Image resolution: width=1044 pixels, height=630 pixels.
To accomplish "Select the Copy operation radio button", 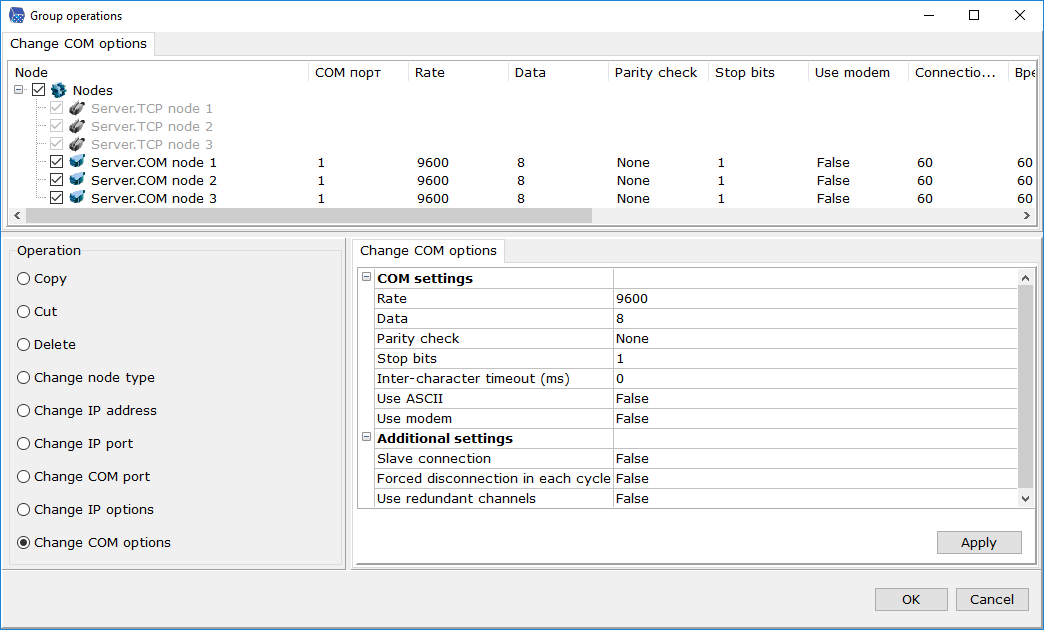I will 24,278.
